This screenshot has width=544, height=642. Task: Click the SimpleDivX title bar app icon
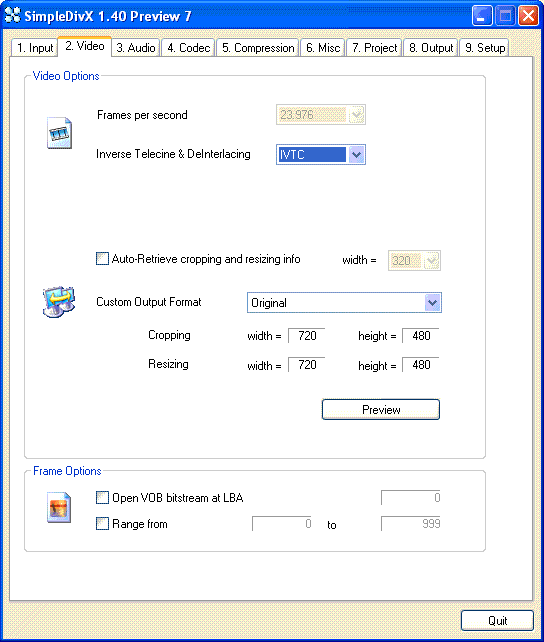(x=12, y=16)
